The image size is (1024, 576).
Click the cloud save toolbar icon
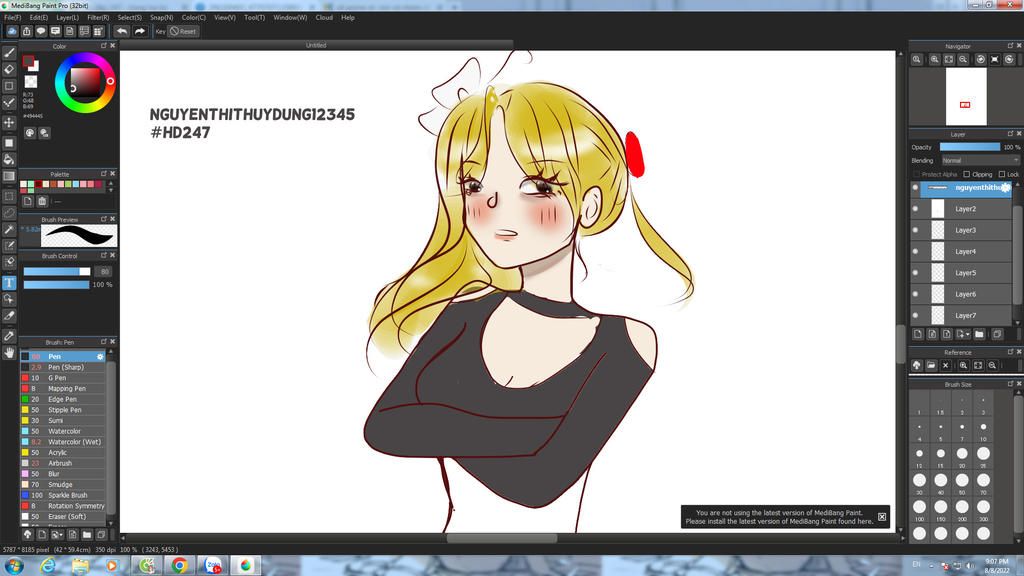click(x=12, y=31)
